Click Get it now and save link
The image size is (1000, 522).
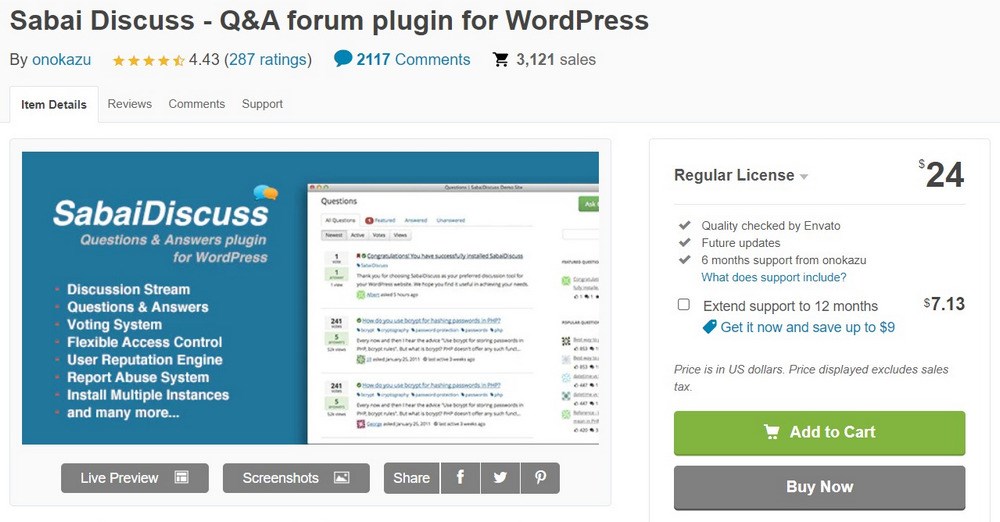(x=807, y=327)
